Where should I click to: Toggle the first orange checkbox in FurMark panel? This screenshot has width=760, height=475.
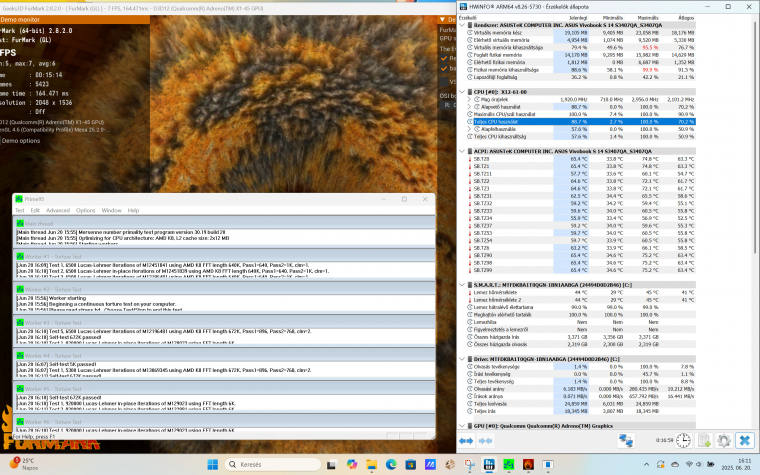(443, 58)
